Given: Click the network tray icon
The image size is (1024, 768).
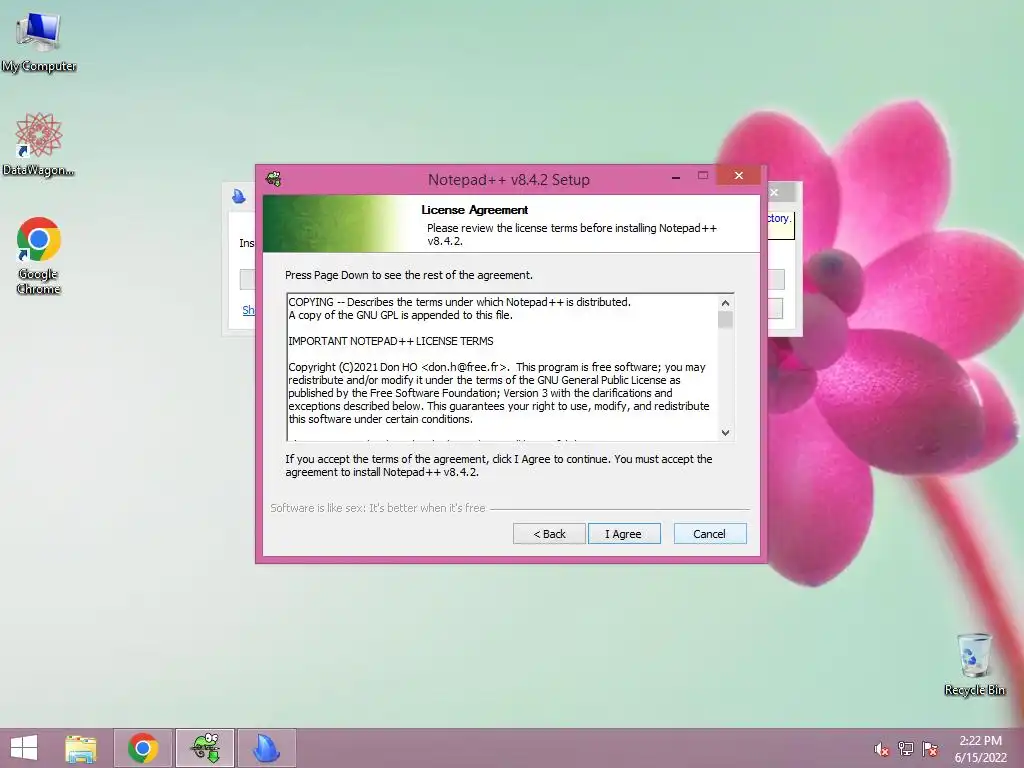Looking at the screenshot, I should (x=906, y=749).
